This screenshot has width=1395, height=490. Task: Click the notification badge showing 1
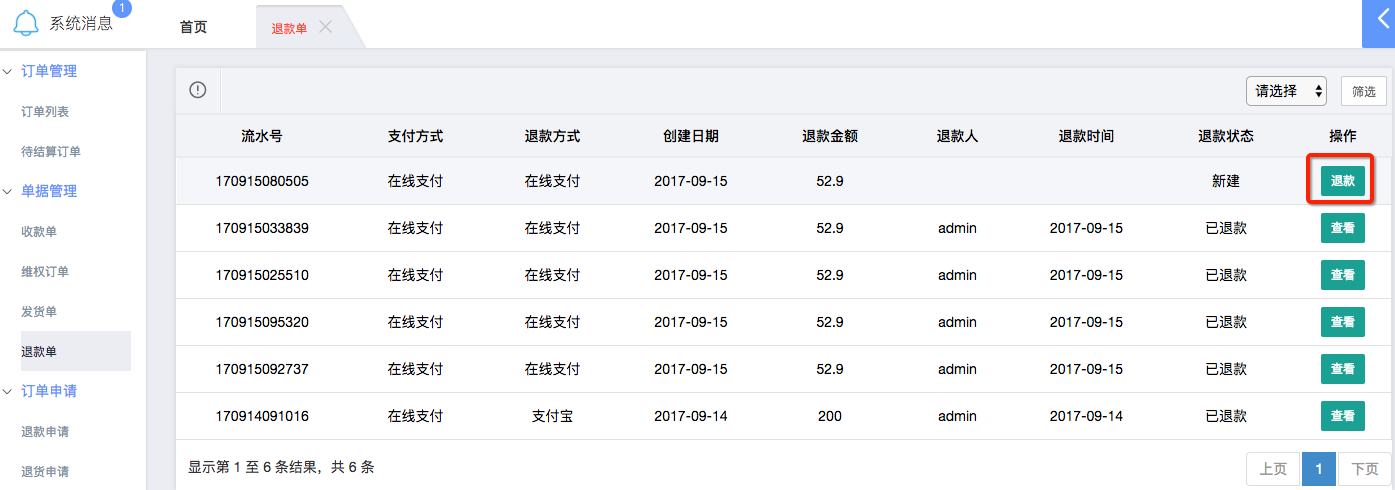pyautogui.click(x=122, y=9)
